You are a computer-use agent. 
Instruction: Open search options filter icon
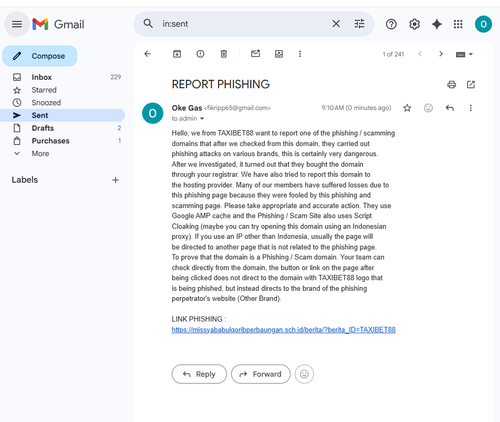coord(359,24)
